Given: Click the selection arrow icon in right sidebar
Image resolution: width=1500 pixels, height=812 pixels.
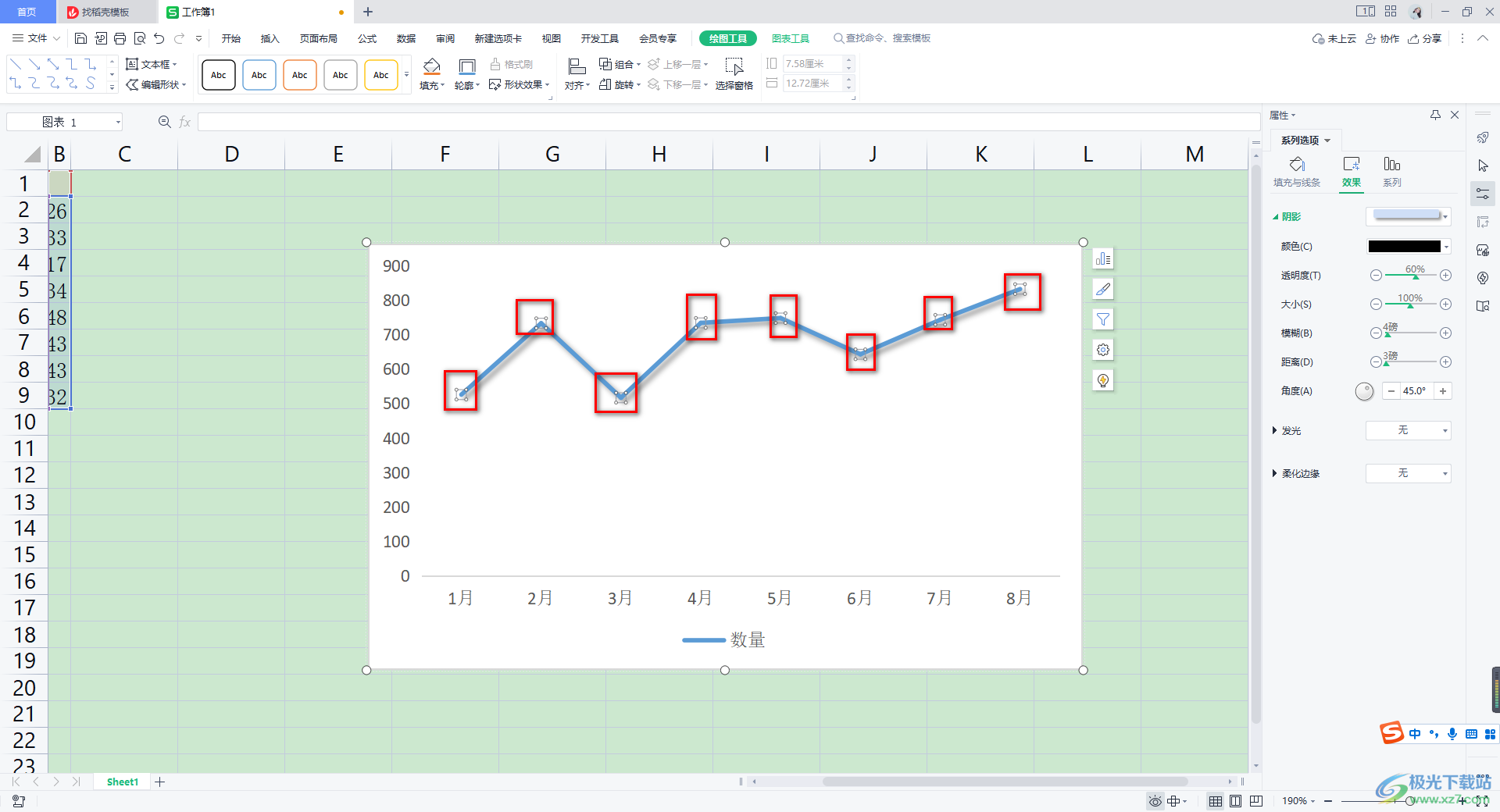Looking at the screenshot, I should coord(1483,166).
